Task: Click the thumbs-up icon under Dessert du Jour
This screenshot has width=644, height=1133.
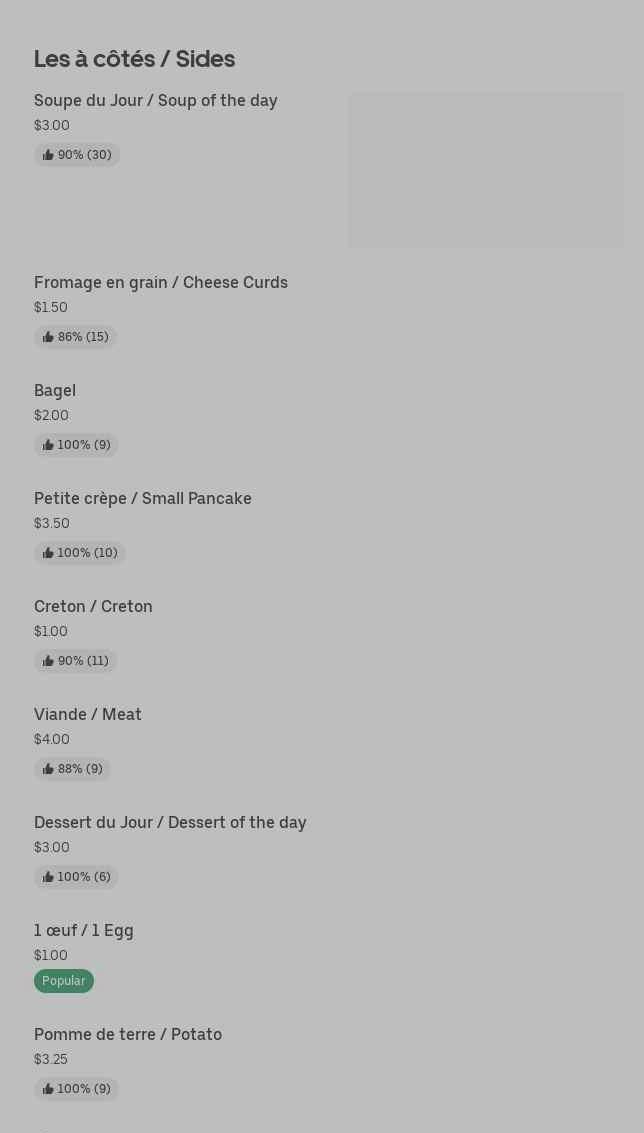Action: point(48,877)
